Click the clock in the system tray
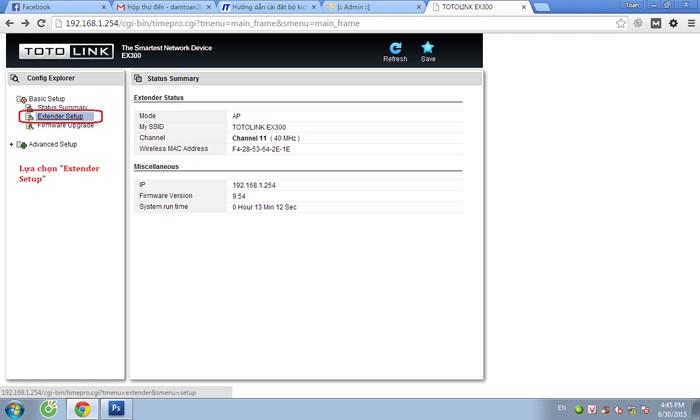 click(x=671, y=408)
